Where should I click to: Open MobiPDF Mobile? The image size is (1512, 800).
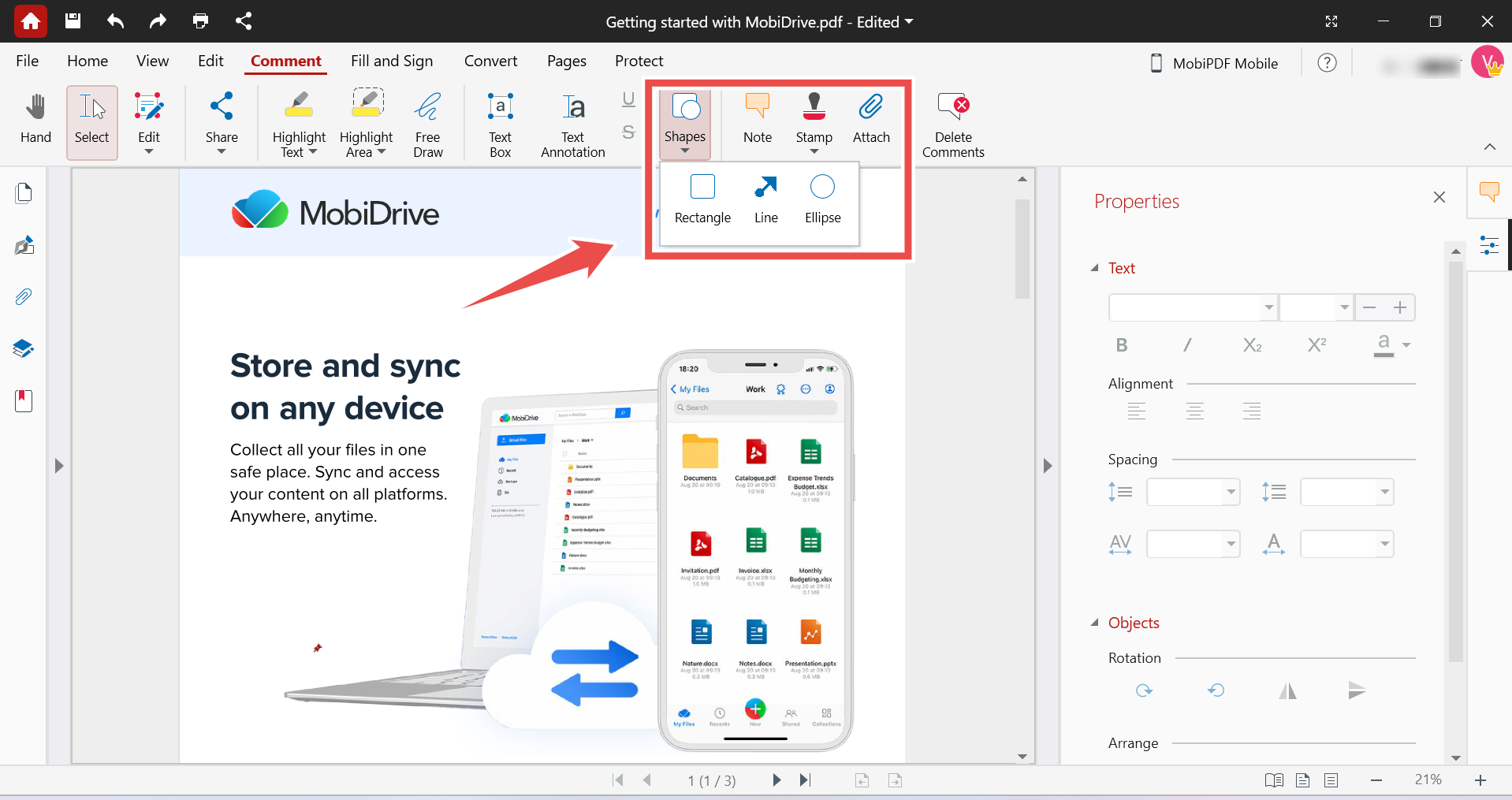point(1213,63)
